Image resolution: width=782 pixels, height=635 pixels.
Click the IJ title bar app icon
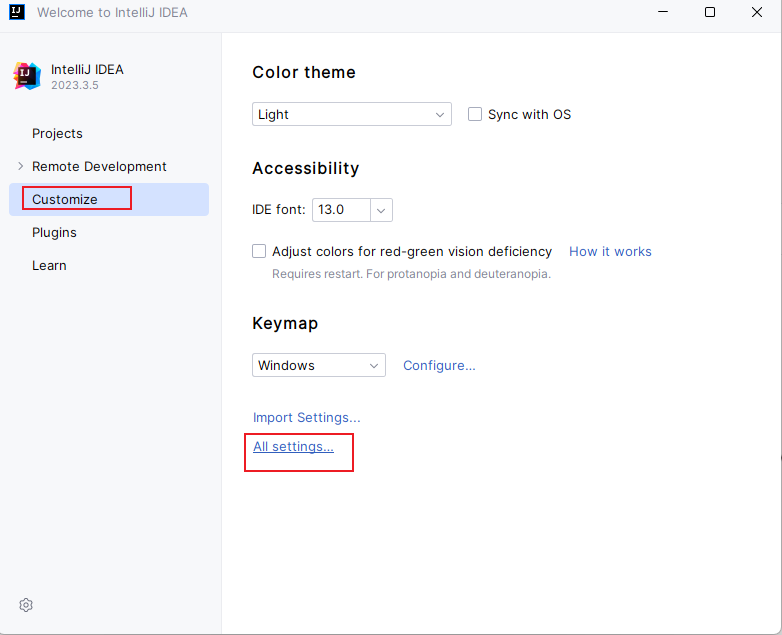[x=17, y=12]
